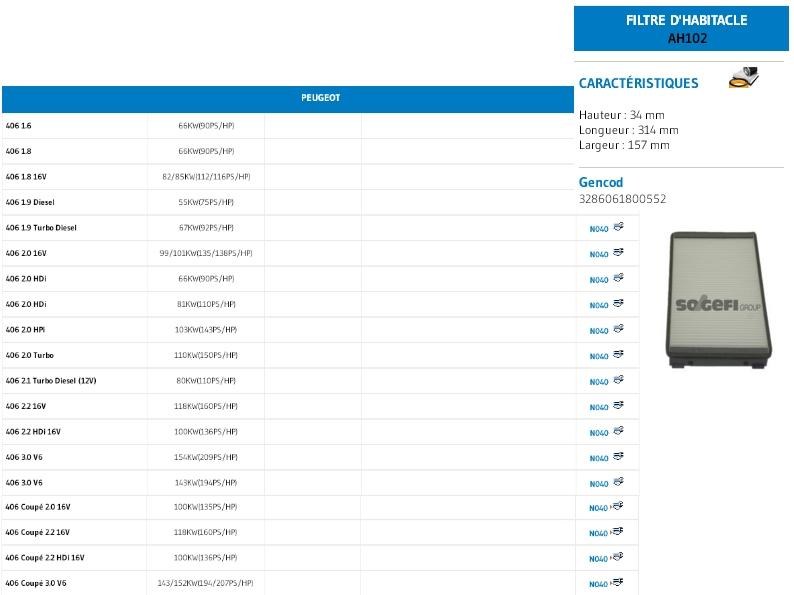This screenshot has width=794, height=595.
Task: Select the 406 2.2 HDi 16V model name
Action: coord(33,432)
